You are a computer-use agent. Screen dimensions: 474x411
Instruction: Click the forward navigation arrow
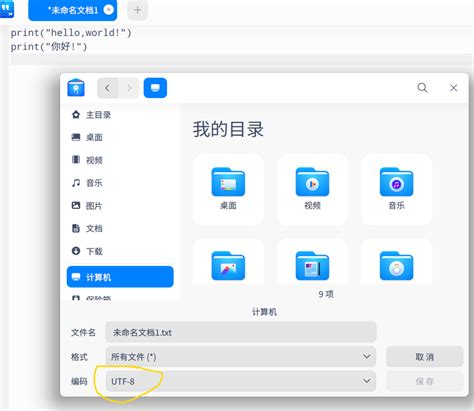(x=129, y=88)
